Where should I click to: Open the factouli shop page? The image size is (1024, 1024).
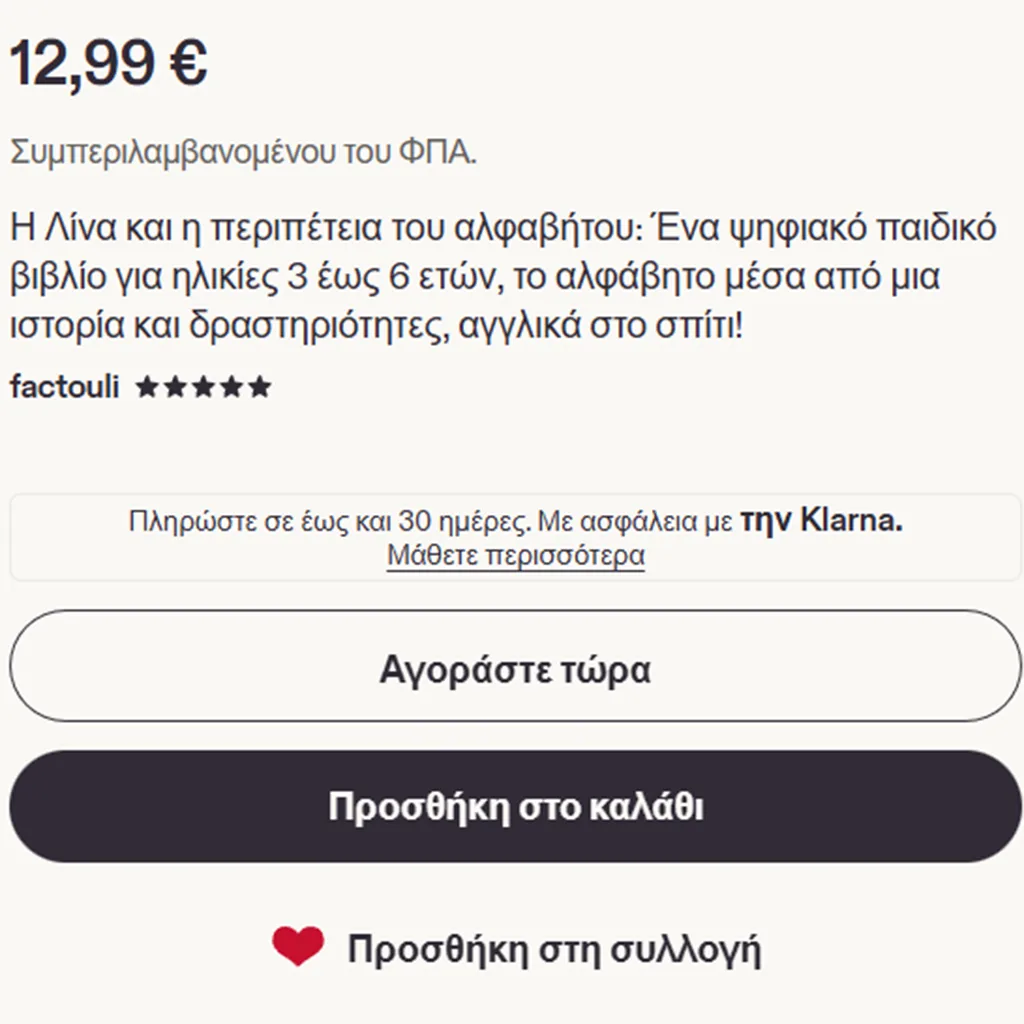(x=65, y=387)
